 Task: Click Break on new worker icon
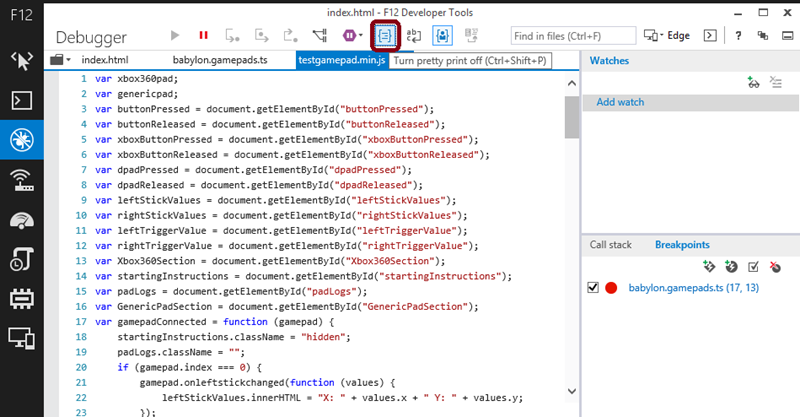pyautogui.click(x=320, y=35)
